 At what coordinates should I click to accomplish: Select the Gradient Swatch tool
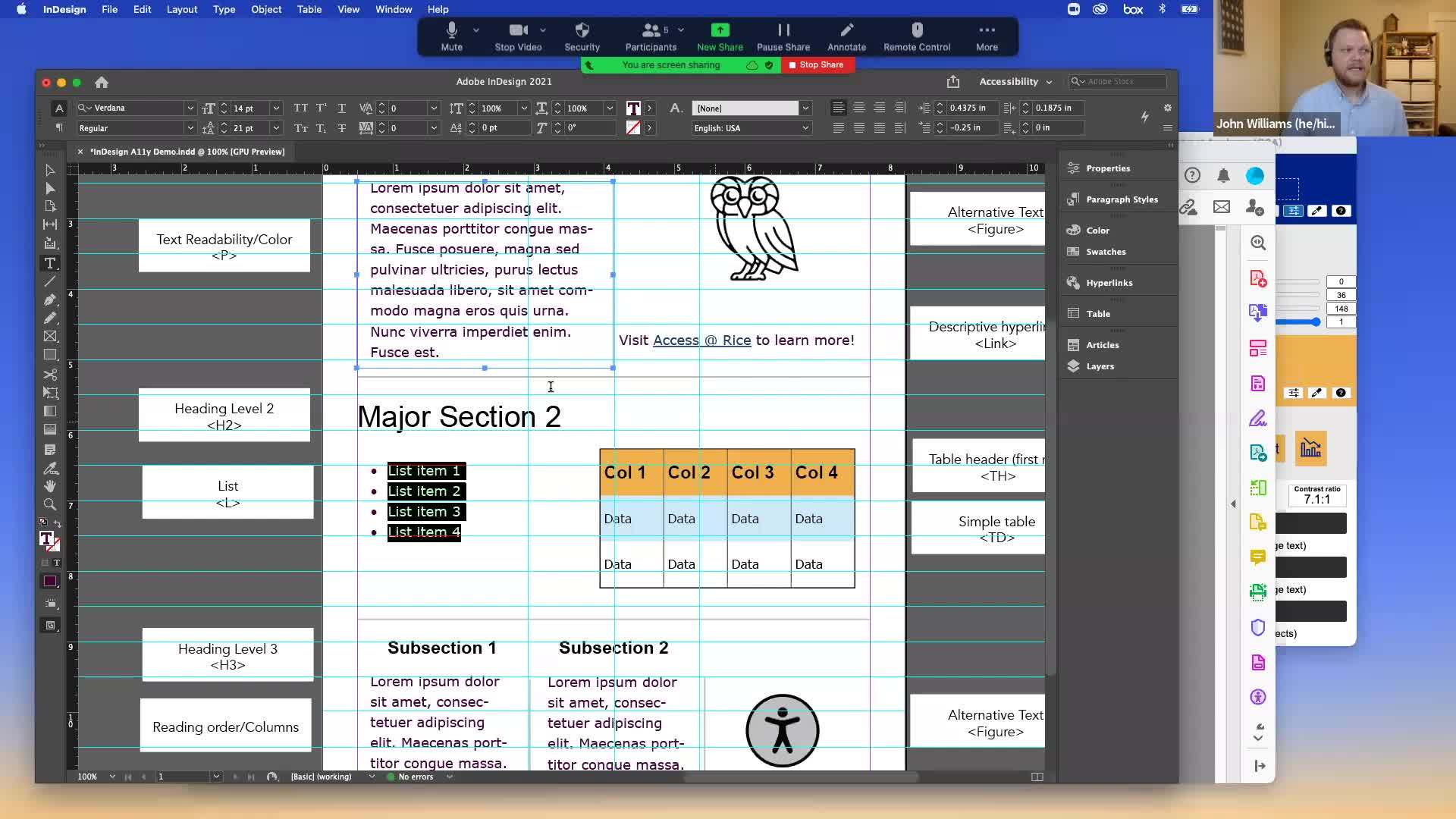point(50,411)
